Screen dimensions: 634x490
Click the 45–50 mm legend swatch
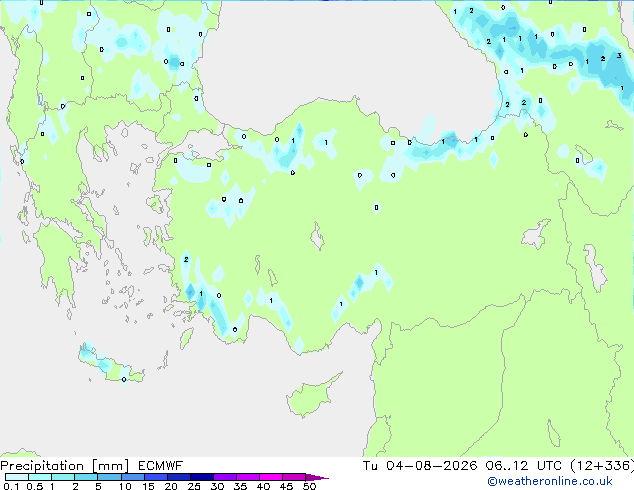(x=294, y=477)
